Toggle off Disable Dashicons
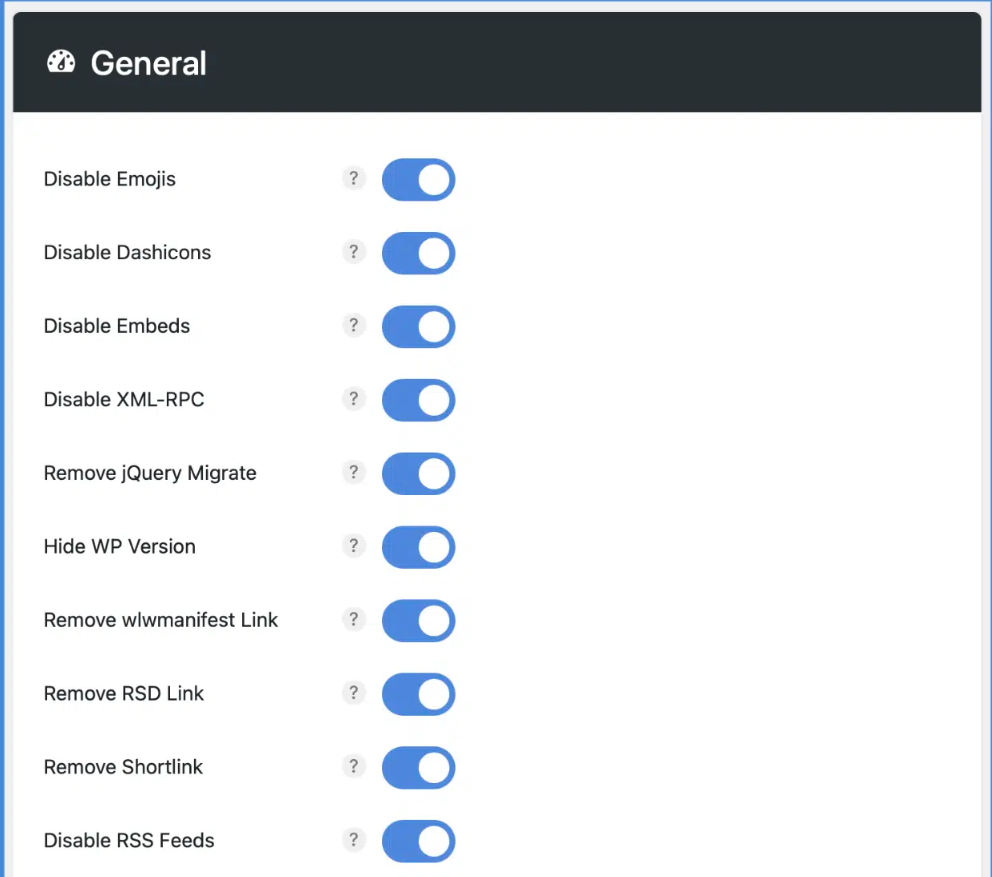 pyautogui.click(x=418, y=253)
